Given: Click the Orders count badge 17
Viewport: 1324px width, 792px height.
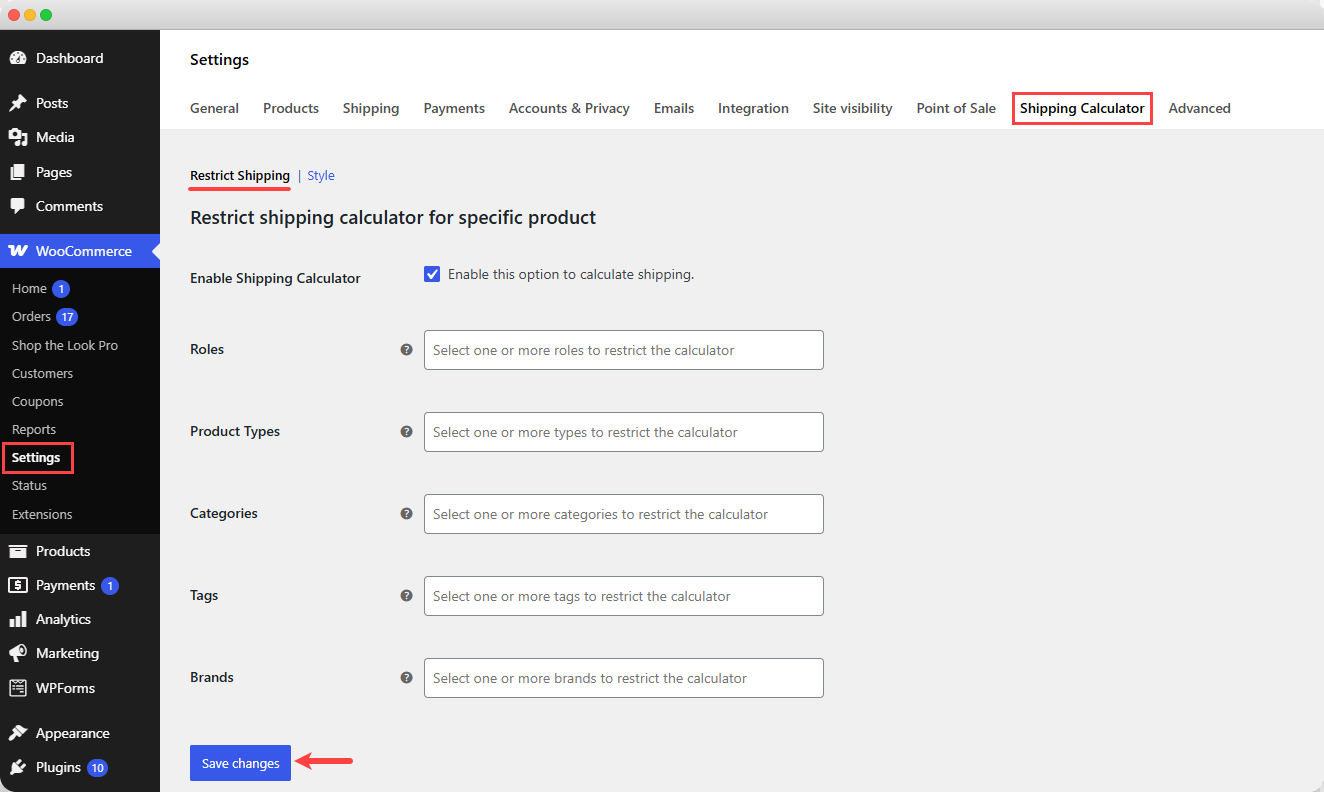Looking at the screenshot, I should click(x=67, y=317).
